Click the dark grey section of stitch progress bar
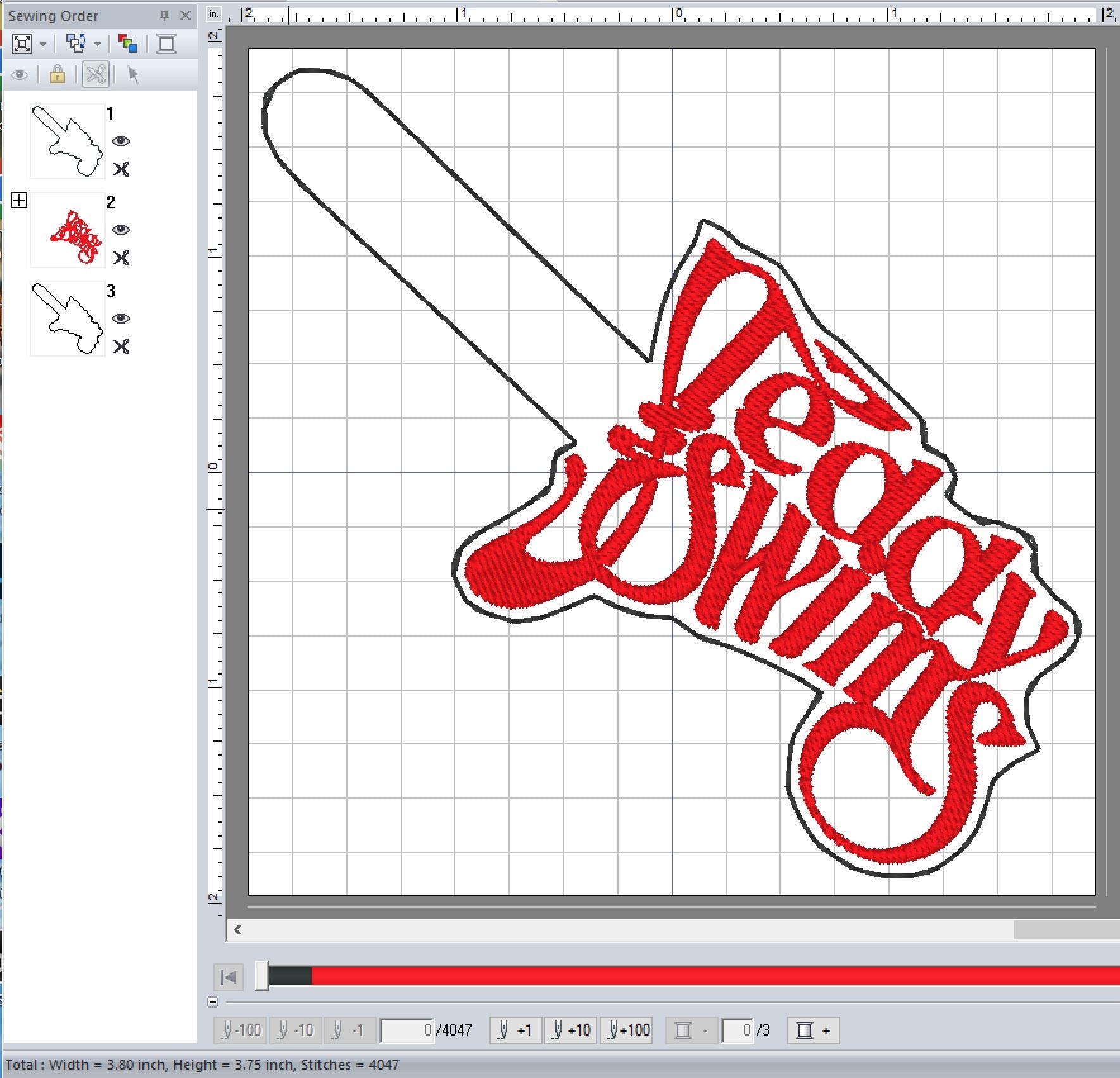1120x1078 pixels. (x=290, y=976)
